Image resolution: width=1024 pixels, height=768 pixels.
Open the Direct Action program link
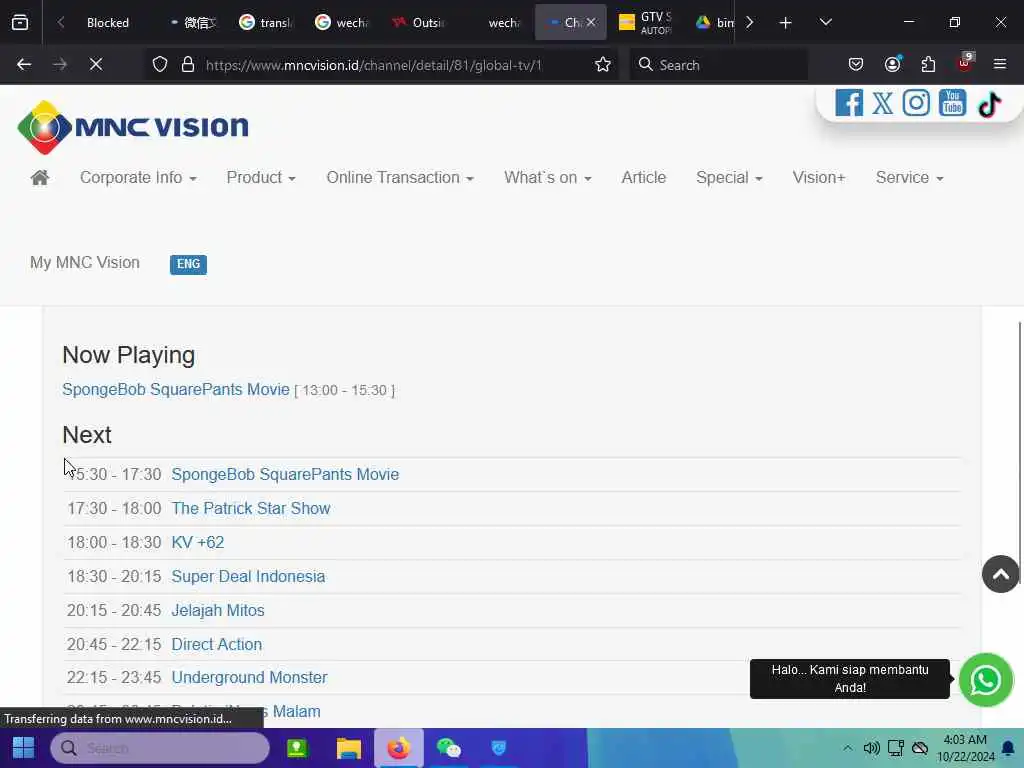pyautogui.click(x=216, y=644)
